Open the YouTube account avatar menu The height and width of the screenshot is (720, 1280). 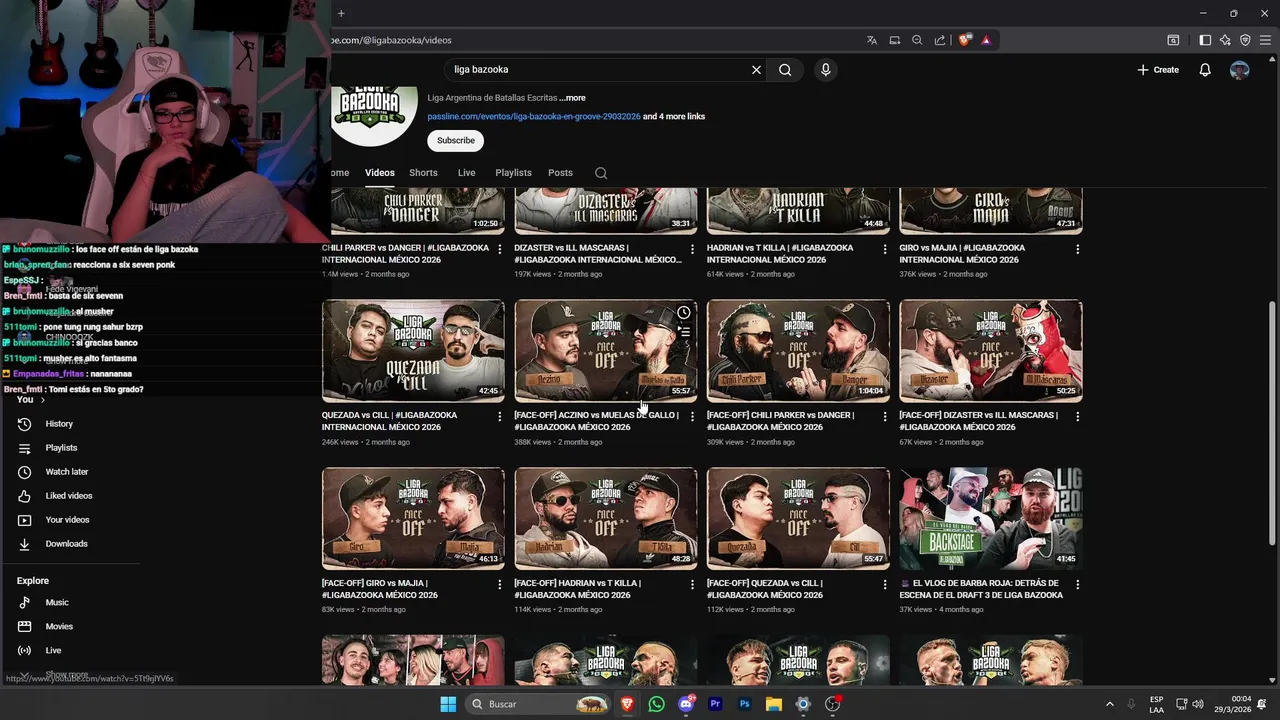point(1239,70)
